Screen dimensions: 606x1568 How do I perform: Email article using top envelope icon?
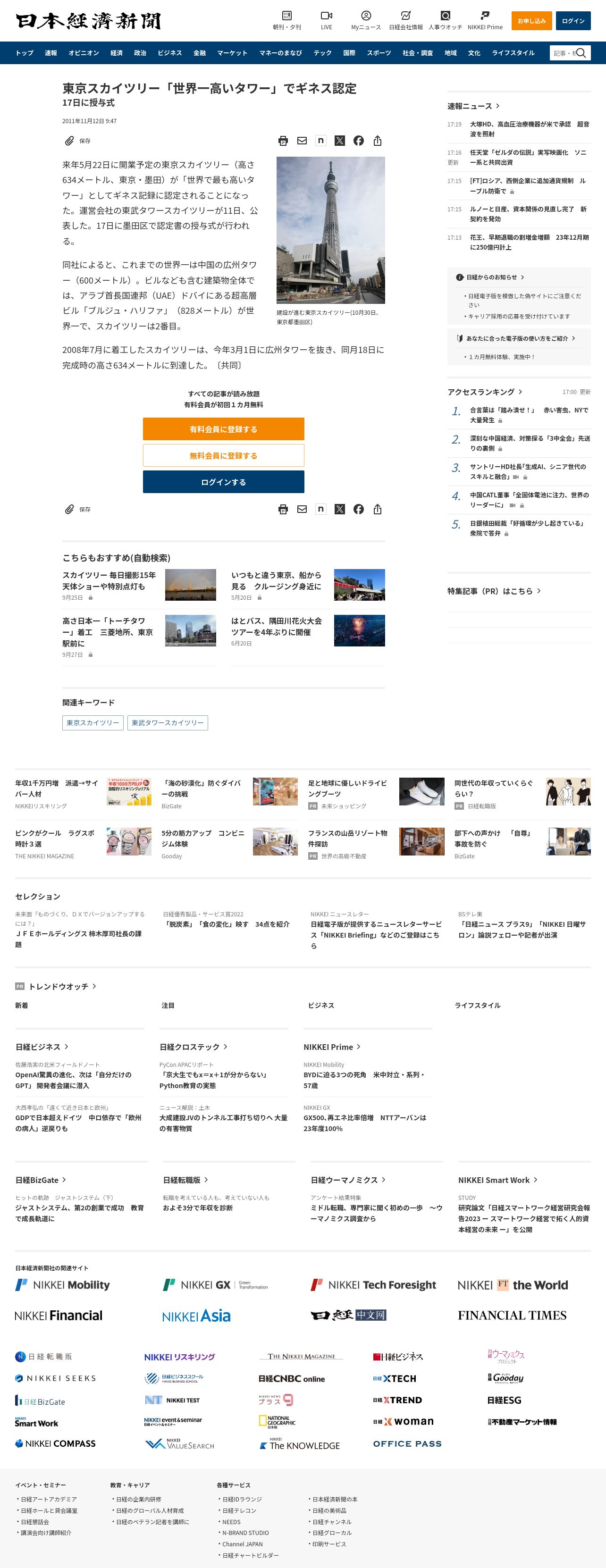click(x=302, y=141)
